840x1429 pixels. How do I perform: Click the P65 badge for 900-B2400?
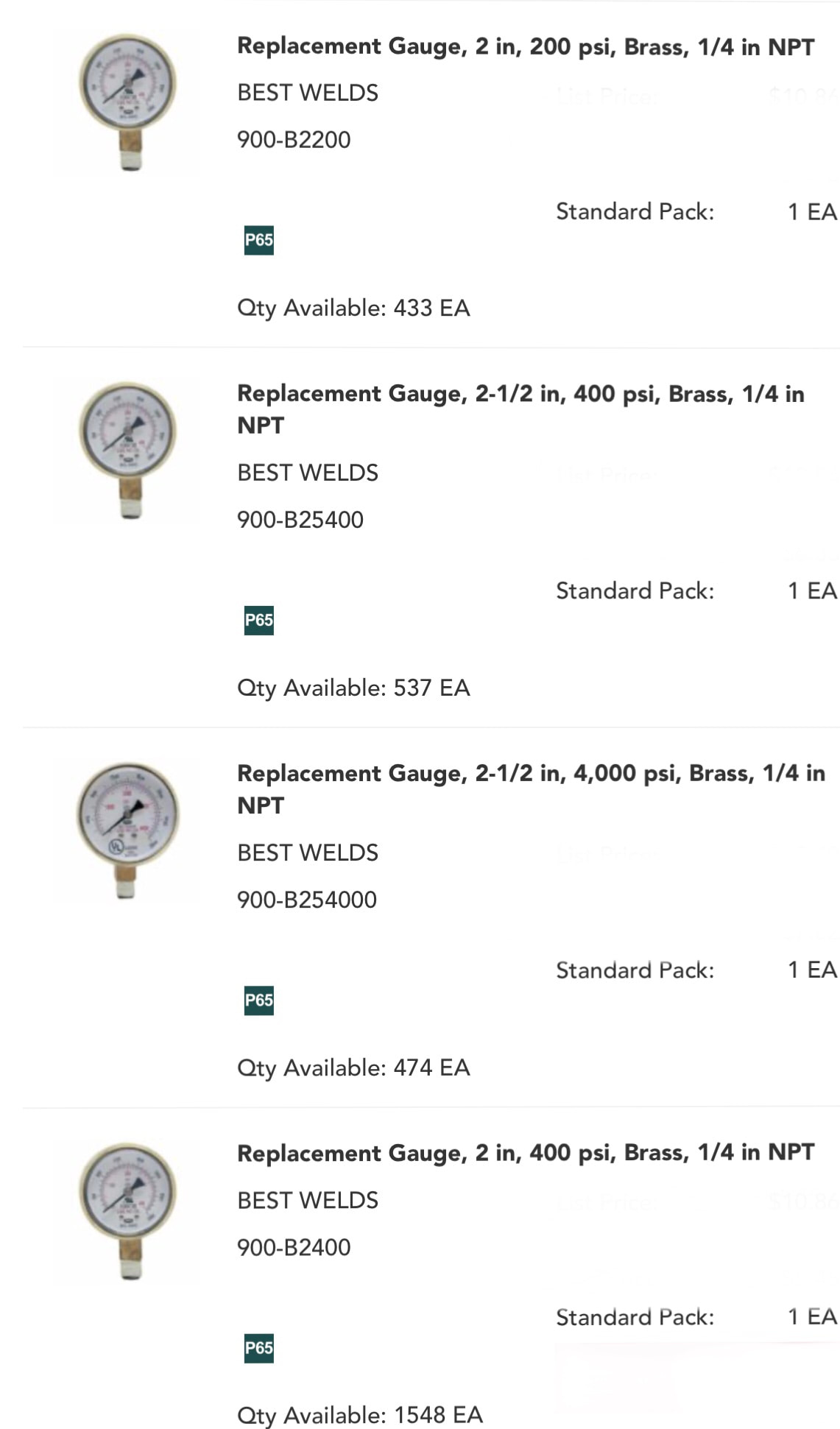258,1348
